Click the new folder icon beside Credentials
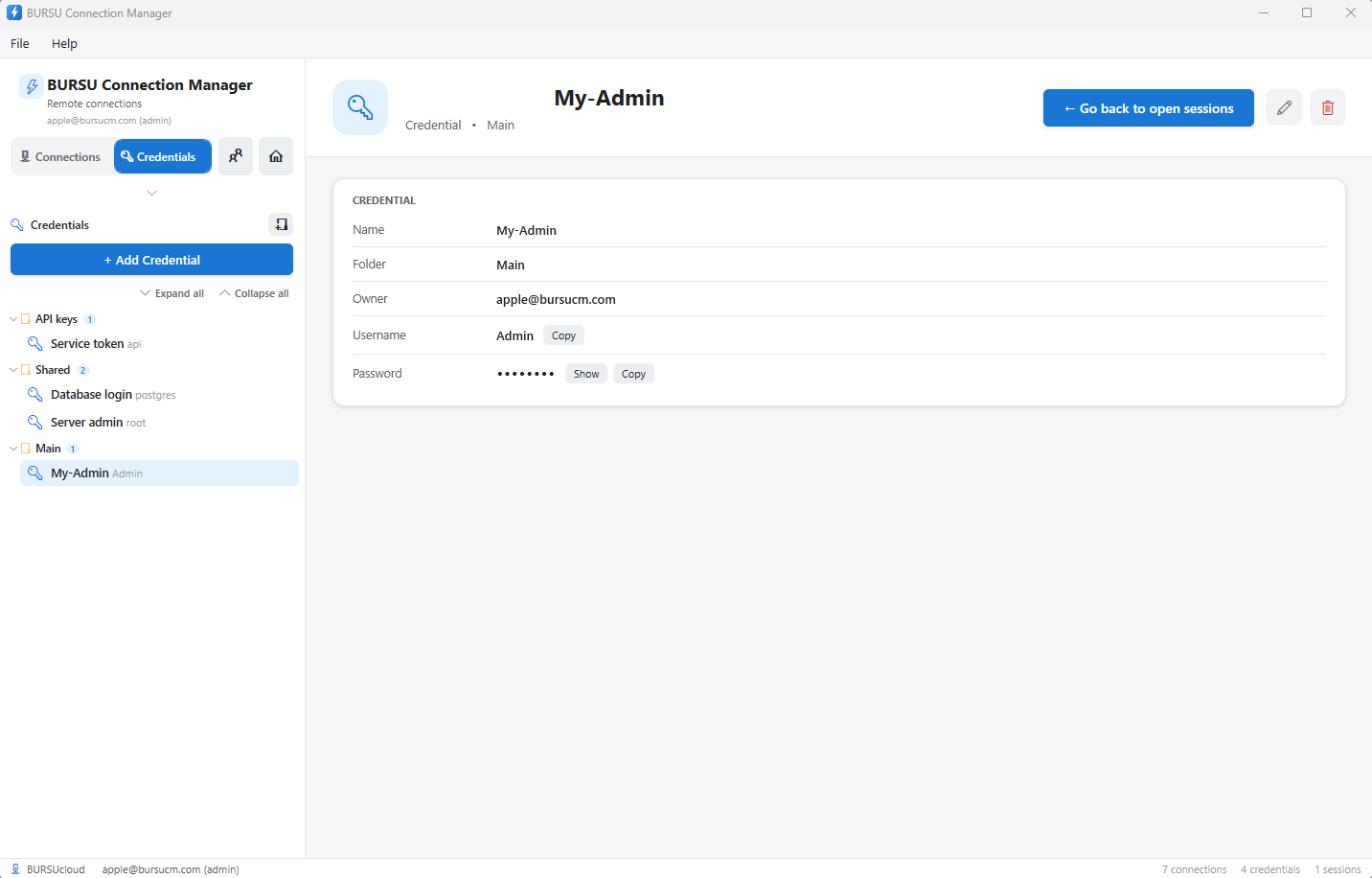The width and height of the screenshot is (1372, 878). tap(281, 224)
